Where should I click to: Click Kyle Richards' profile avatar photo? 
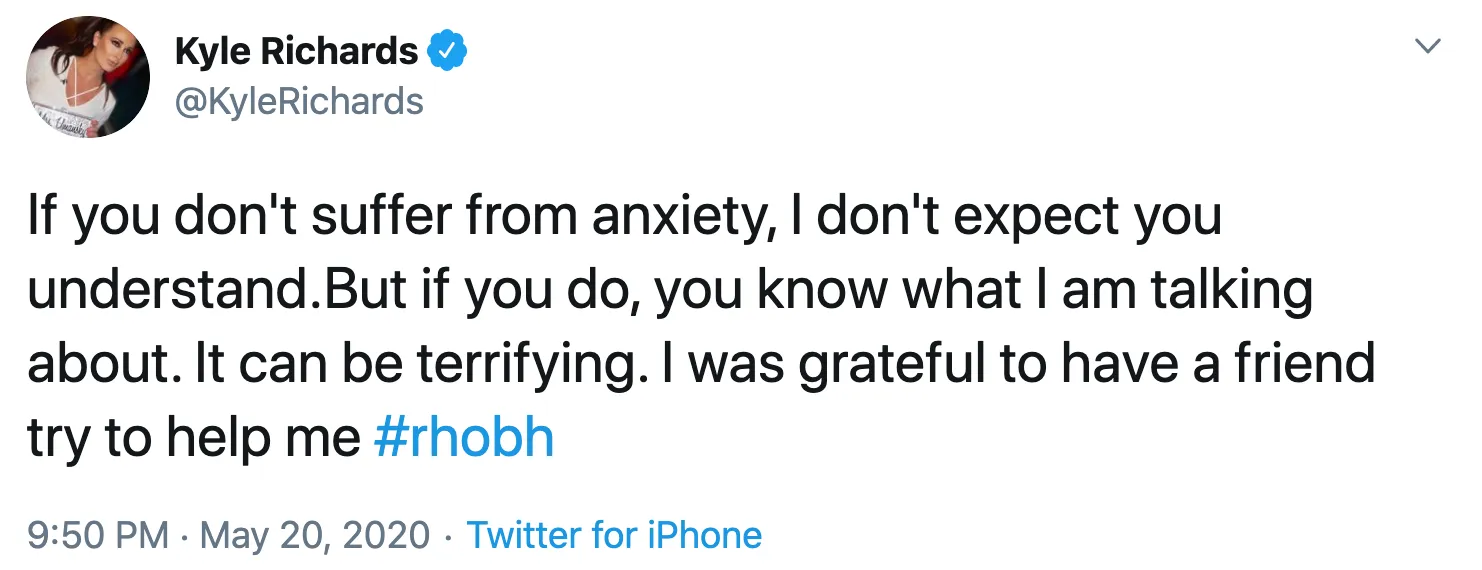pyautogui.click(x=88, y=76)
